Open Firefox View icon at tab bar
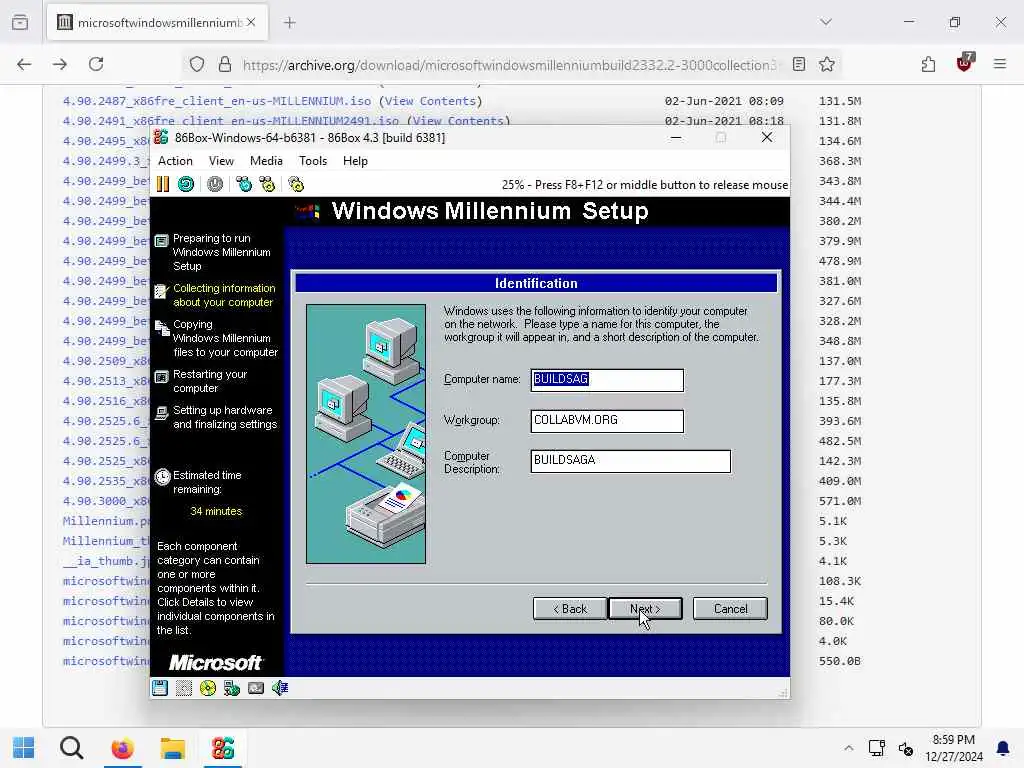Image resolution: width=1024 pixels, height=768 pixels. [x=20, y=23]
